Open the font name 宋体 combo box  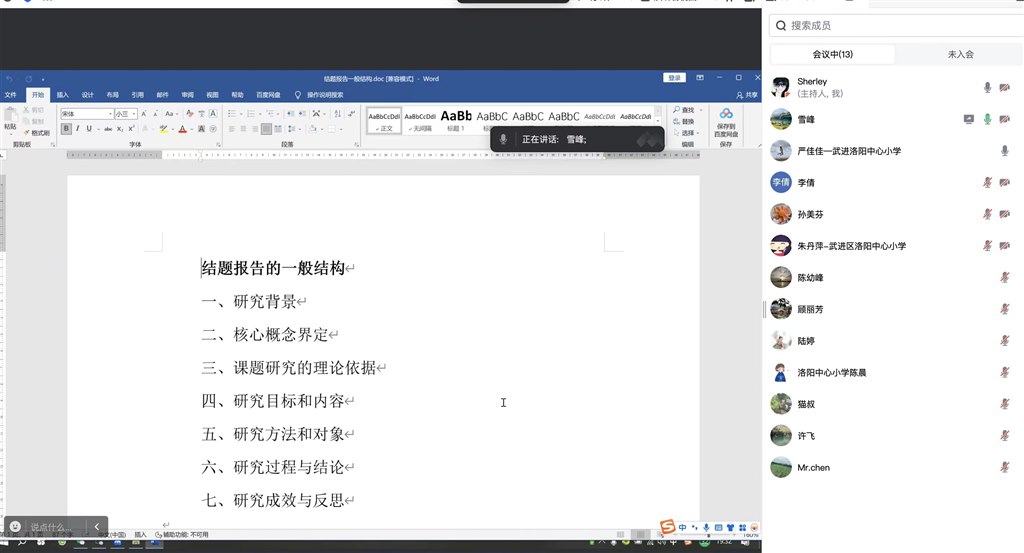(87, 114)
